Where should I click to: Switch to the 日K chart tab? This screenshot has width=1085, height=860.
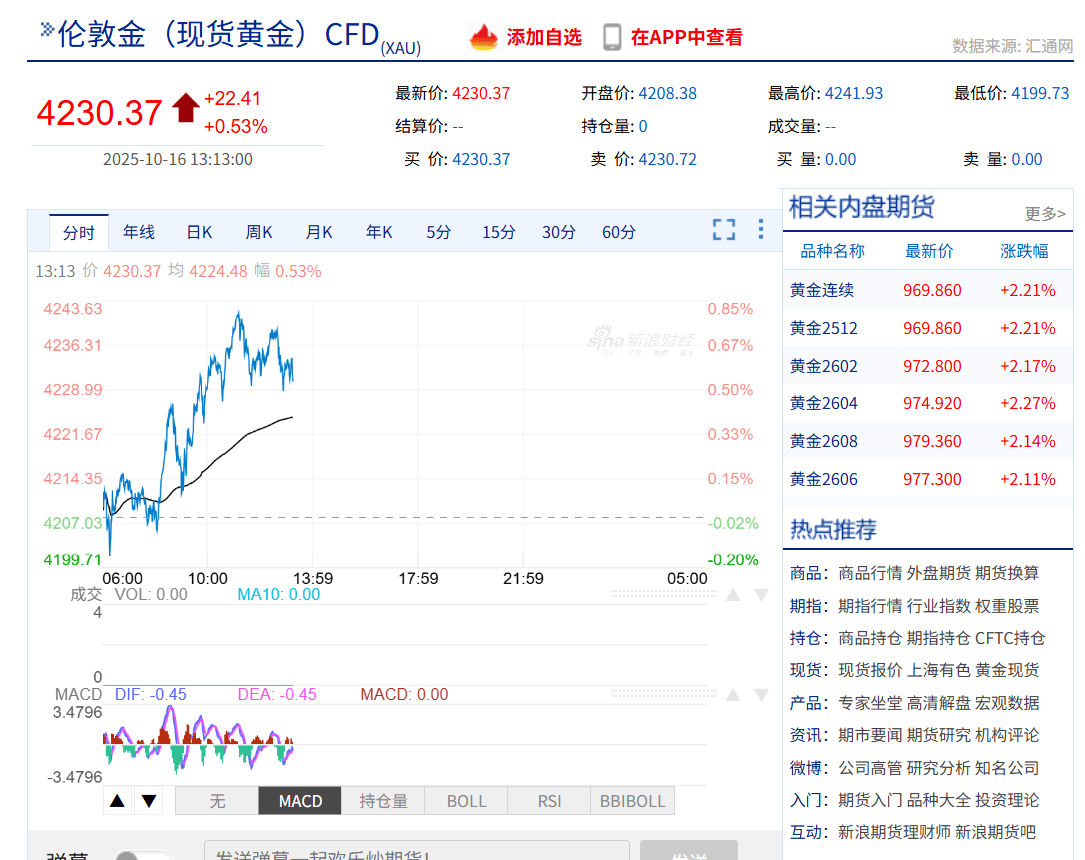(199, 232)
